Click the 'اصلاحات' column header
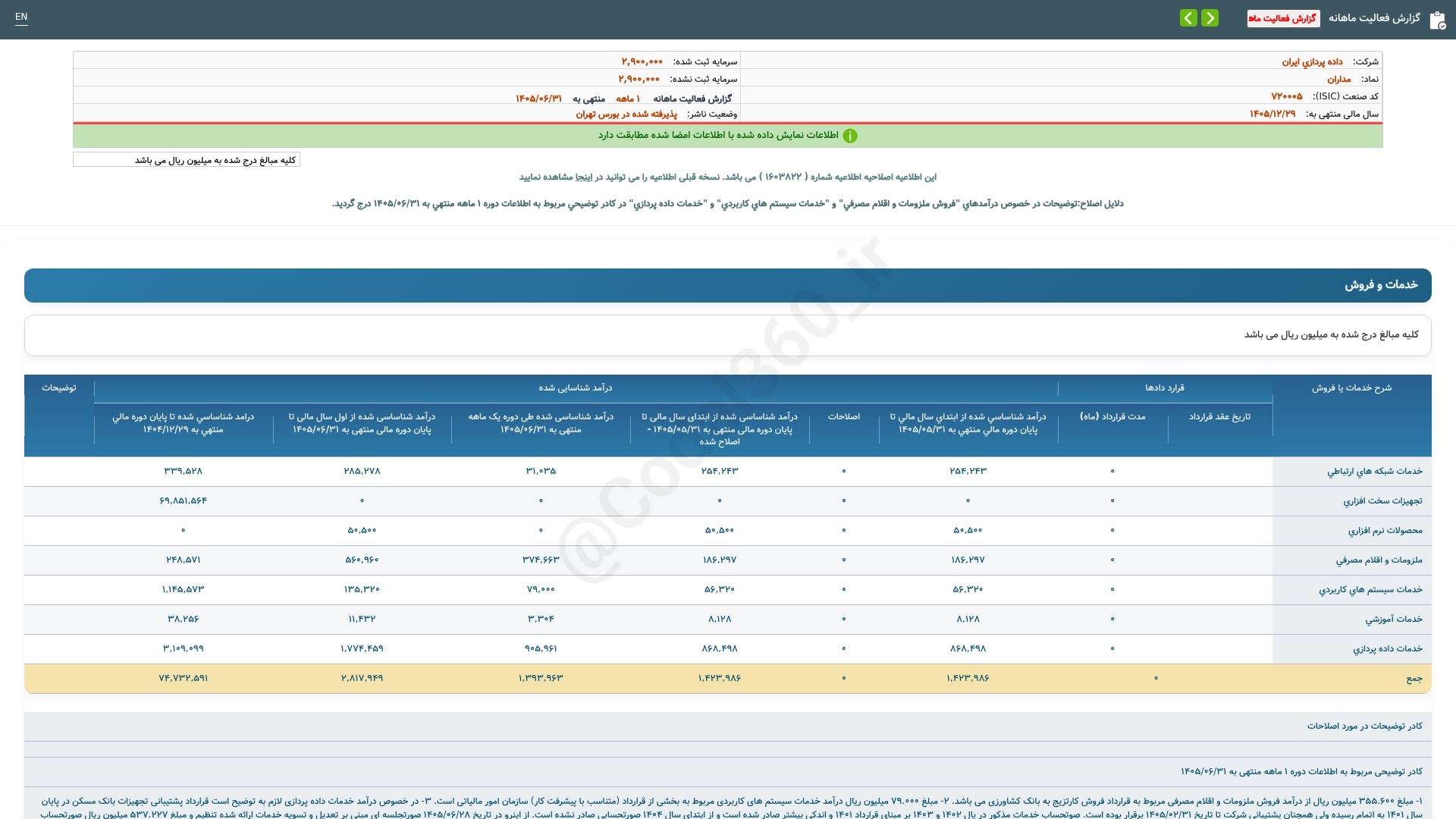 pos(843,416)
